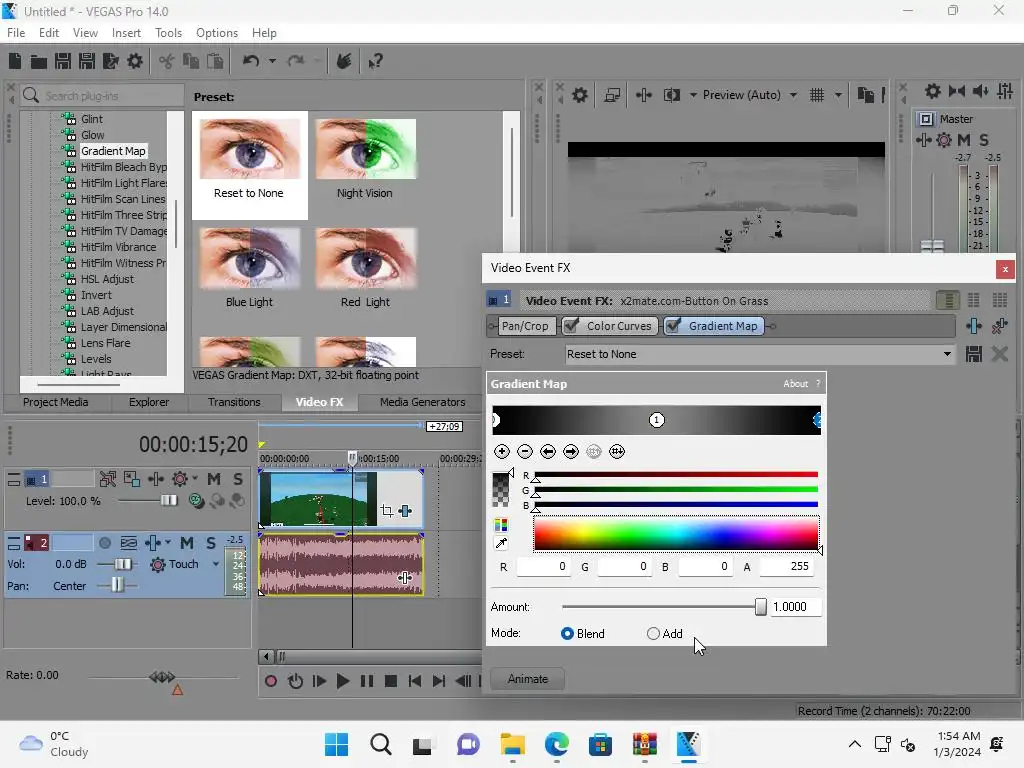Image resolution: width=1024 pixels, height=768 pixels.
Task: Switch color space with RGB squares icon
Action: click(502, 525)
